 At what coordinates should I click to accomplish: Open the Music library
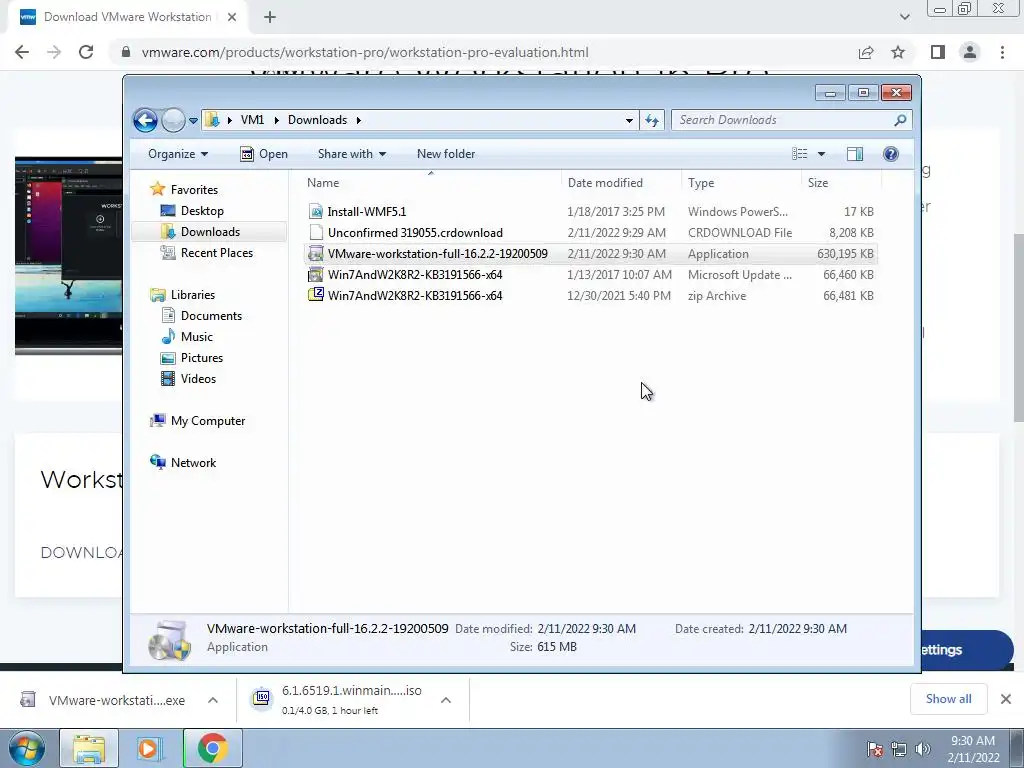pyautogui.click(x=197, y=337)
